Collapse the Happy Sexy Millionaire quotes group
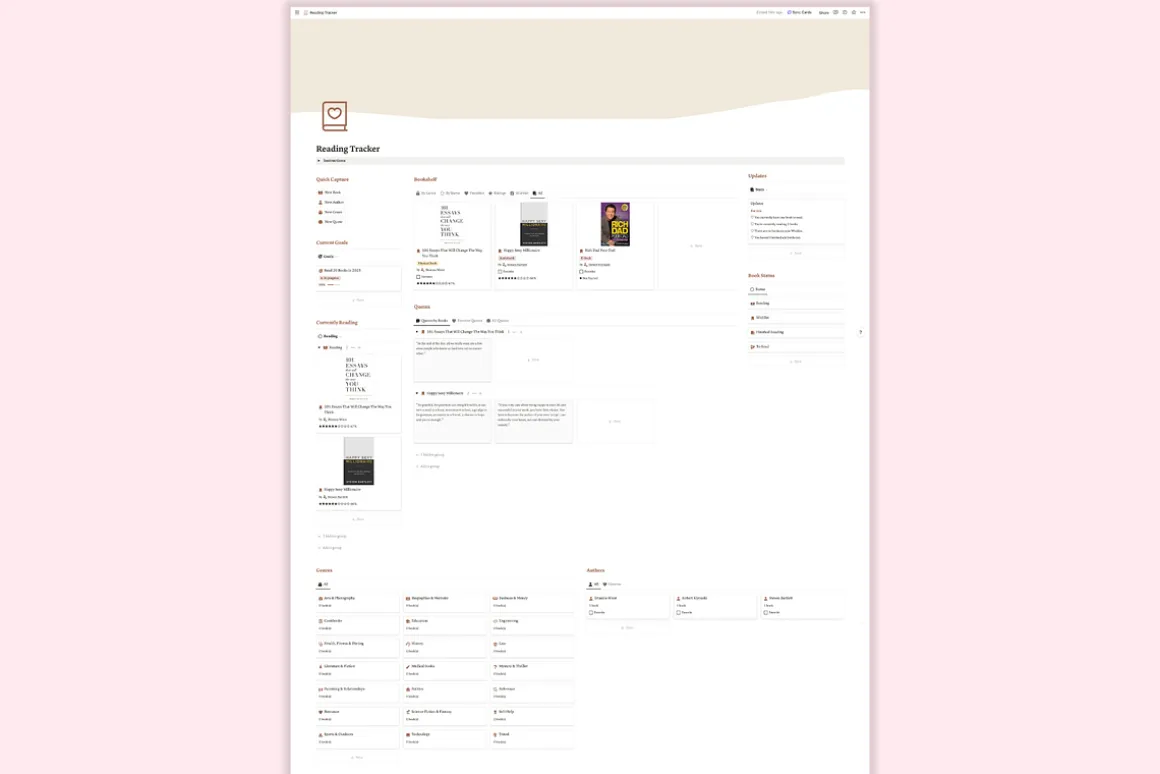 [x=417, y=393]
